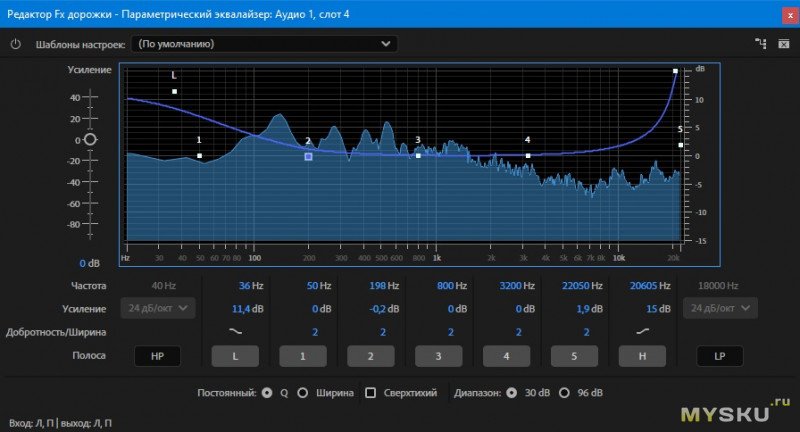The image size is (800, 432).
Task: Toggle the effect power button
Action: pos(15,44)
